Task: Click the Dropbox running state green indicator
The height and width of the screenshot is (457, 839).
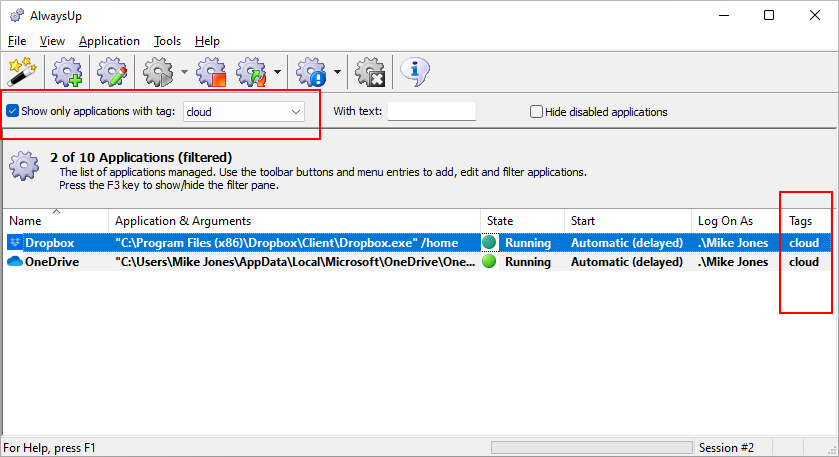Action: pyautogui.click(x=489, y=242)
